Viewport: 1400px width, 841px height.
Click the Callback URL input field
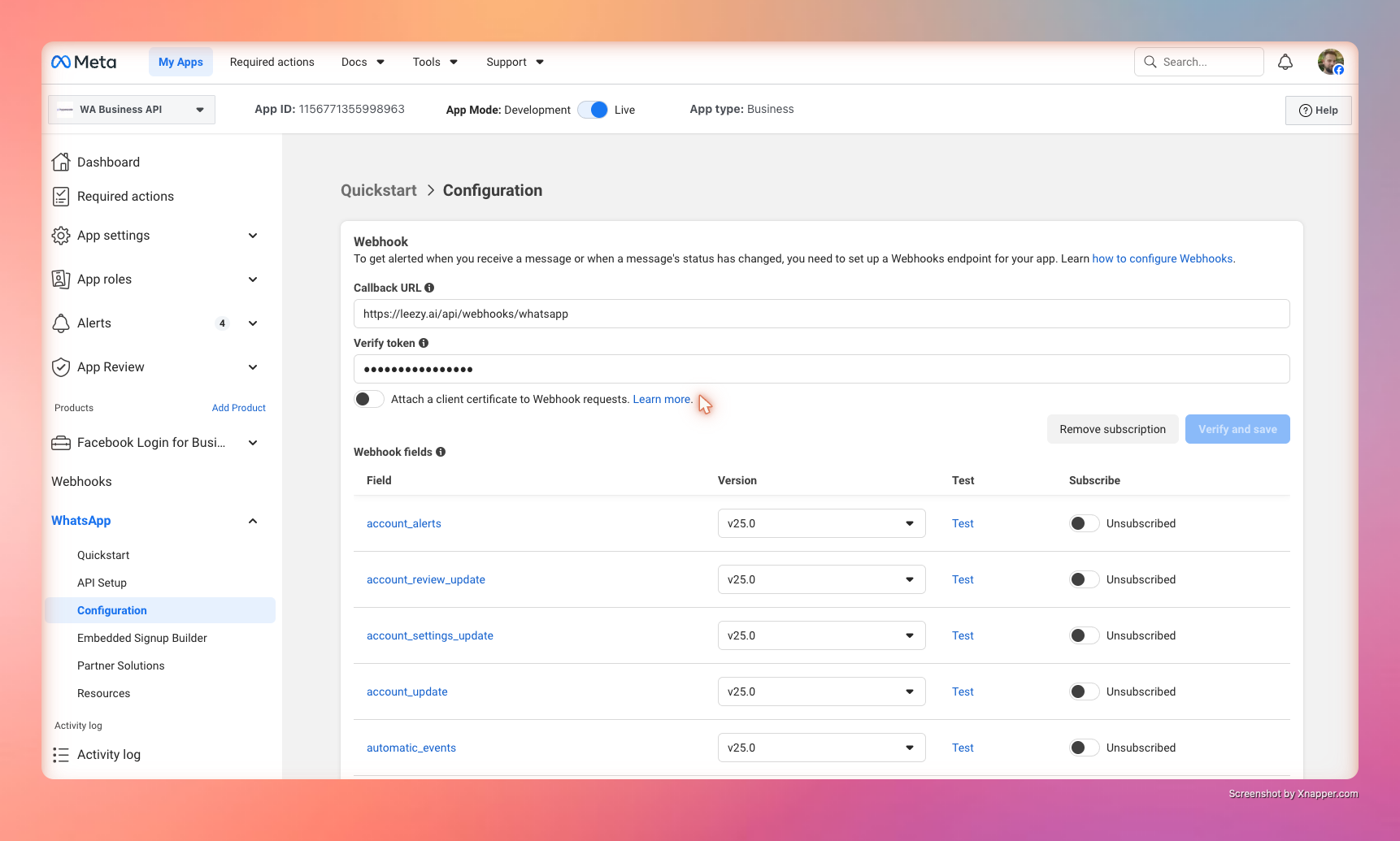coord(821,314)
